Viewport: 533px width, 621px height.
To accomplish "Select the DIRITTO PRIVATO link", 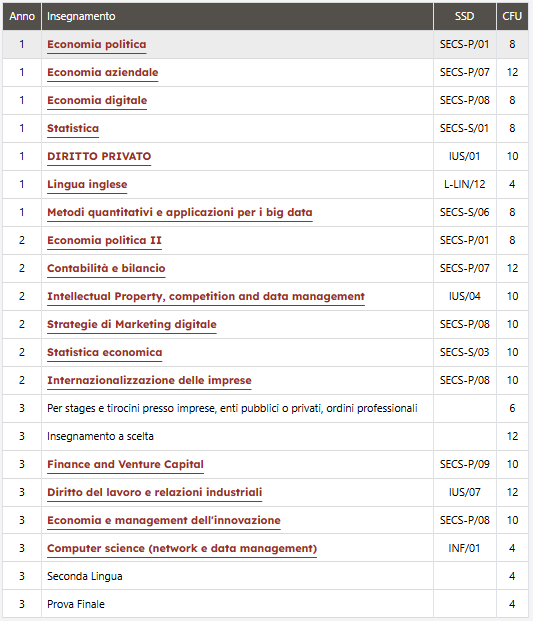I will click(x=99, y=156).
